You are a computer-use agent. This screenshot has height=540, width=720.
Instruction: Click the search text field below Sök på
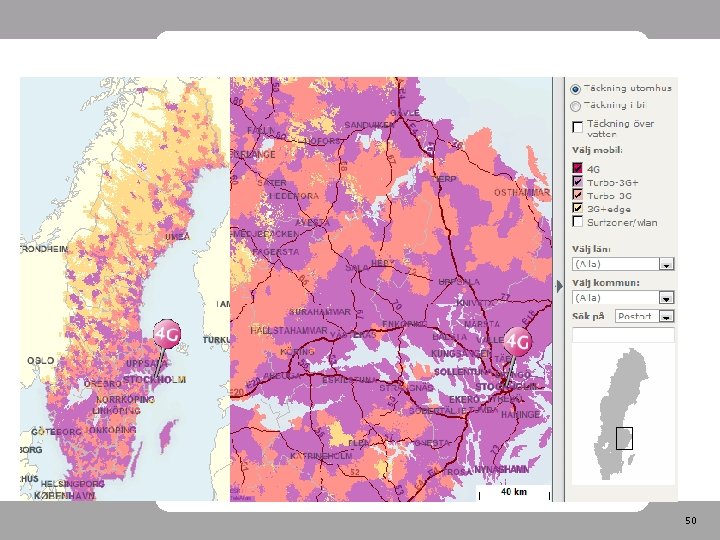pyautogui.click(x=623, y=335)
